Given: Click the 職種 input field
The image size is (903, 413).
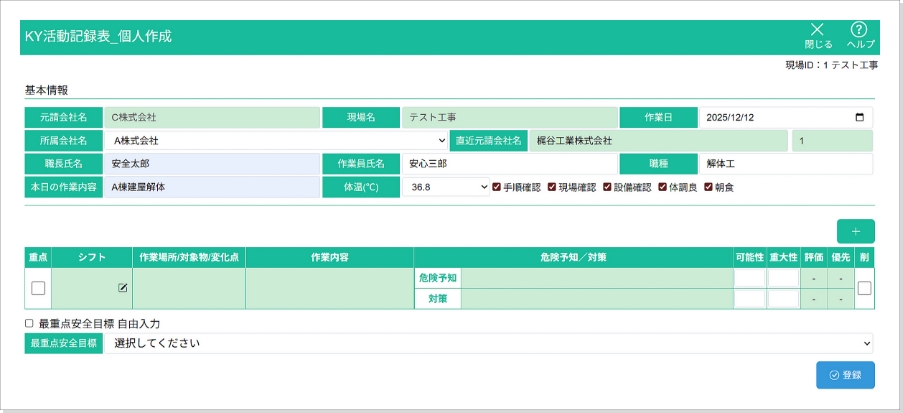Looking at the screenshot, I should pyautogui.click(x=785, y=164).
